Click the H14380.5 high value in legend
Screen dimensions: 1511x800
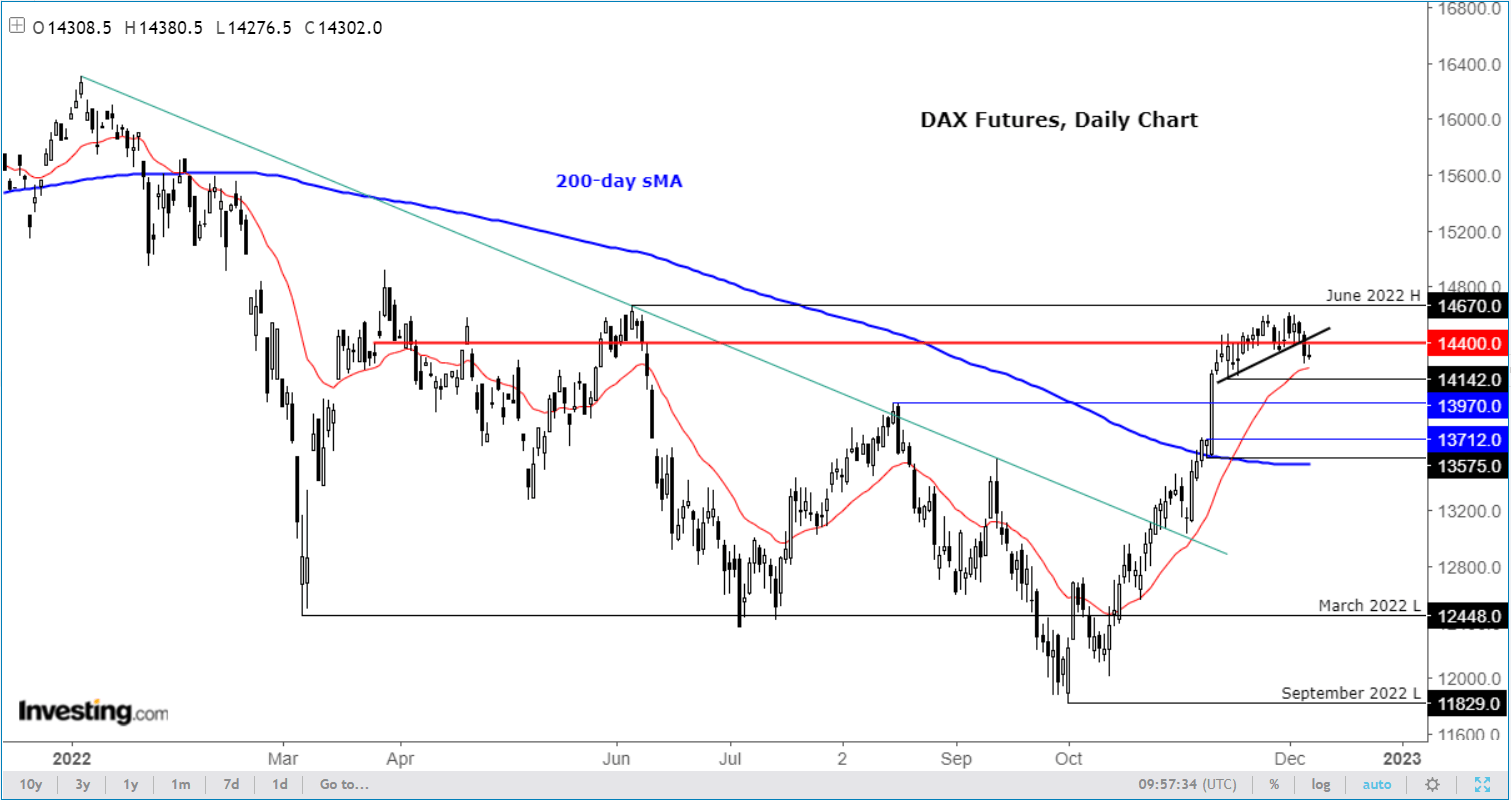(165, 29)
